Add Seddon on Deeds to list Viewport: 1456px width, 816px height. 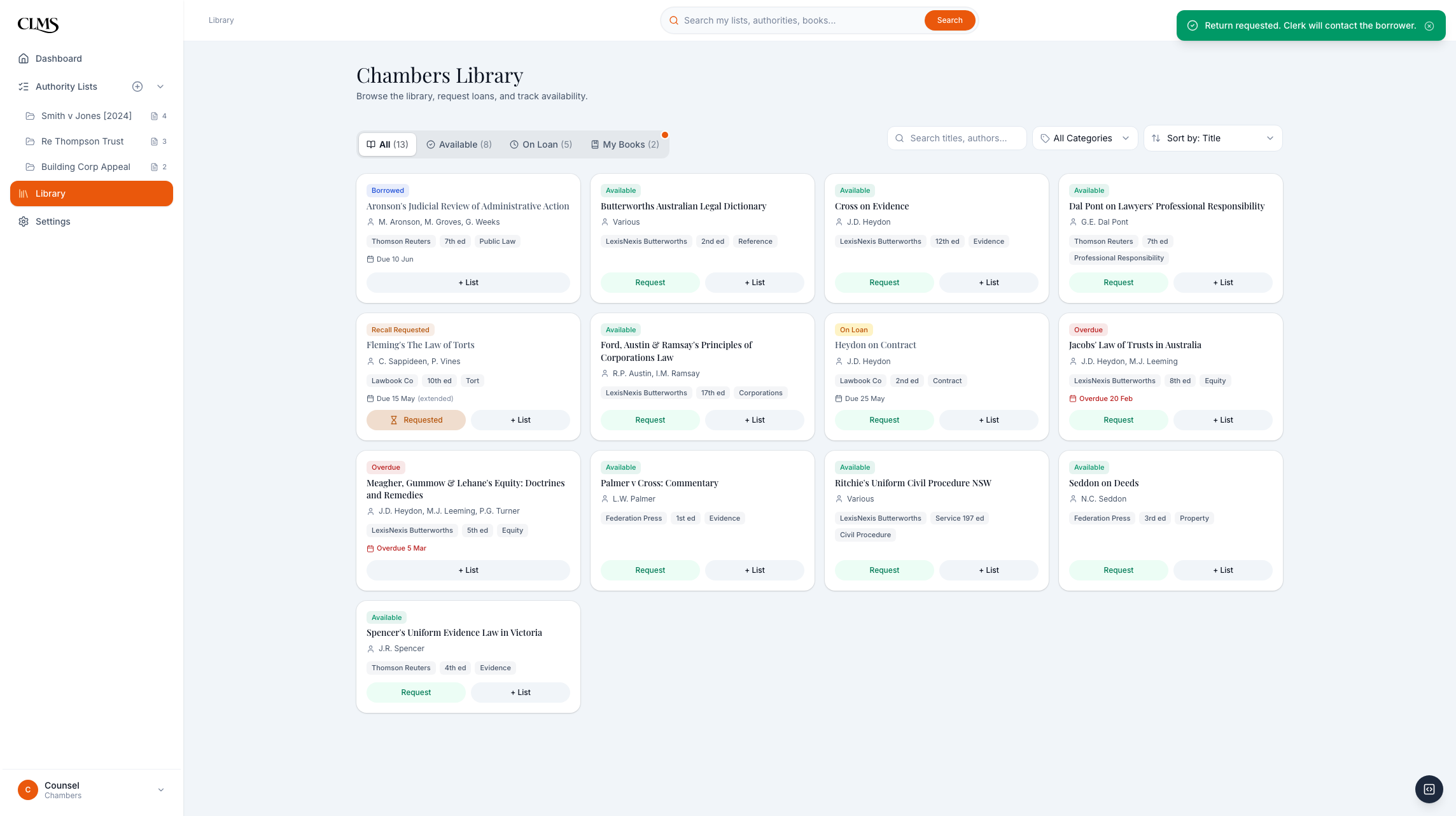pos(1223,570)
